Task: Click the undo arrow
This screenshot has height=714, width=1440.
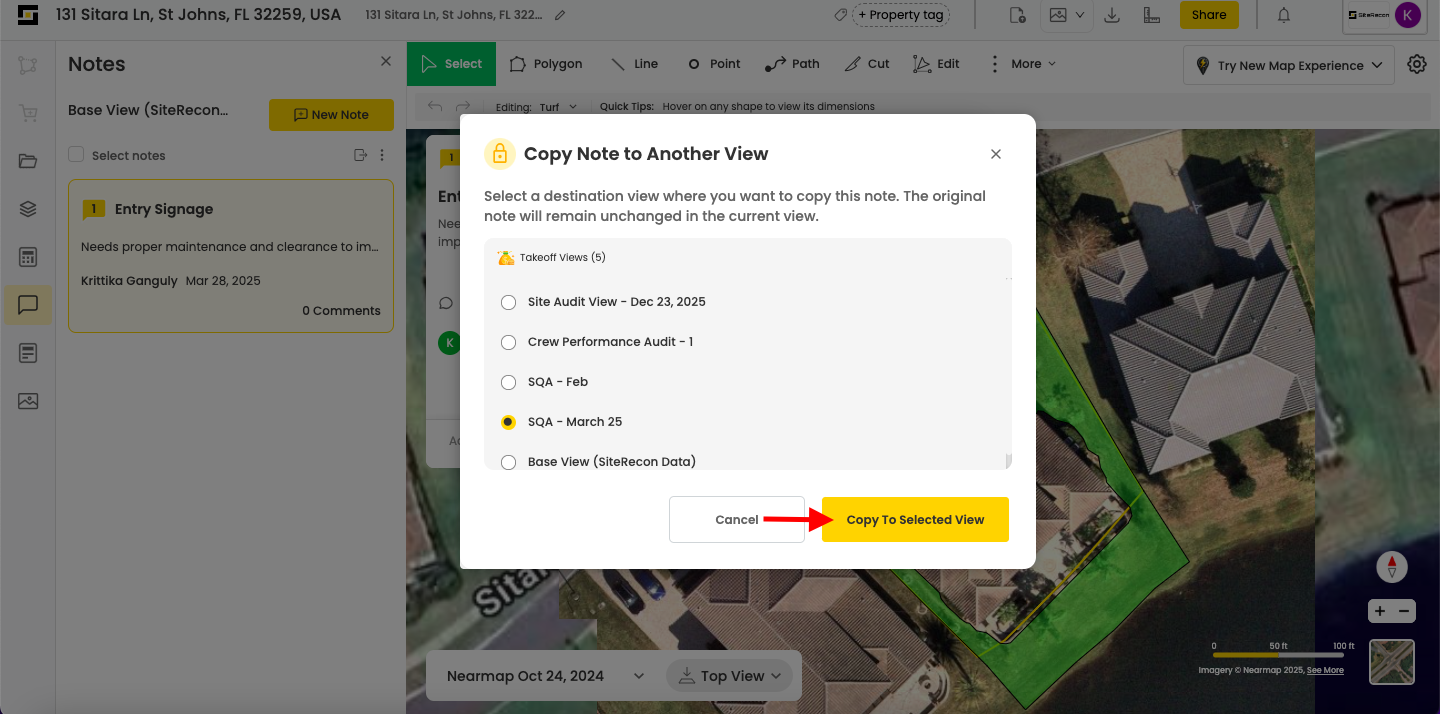Action: [434, 106]
